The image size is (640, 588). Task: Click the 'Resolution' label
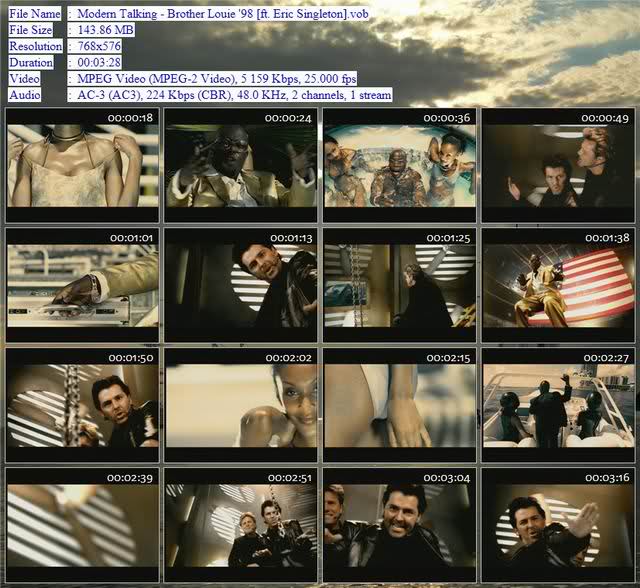tap(36, 46)
